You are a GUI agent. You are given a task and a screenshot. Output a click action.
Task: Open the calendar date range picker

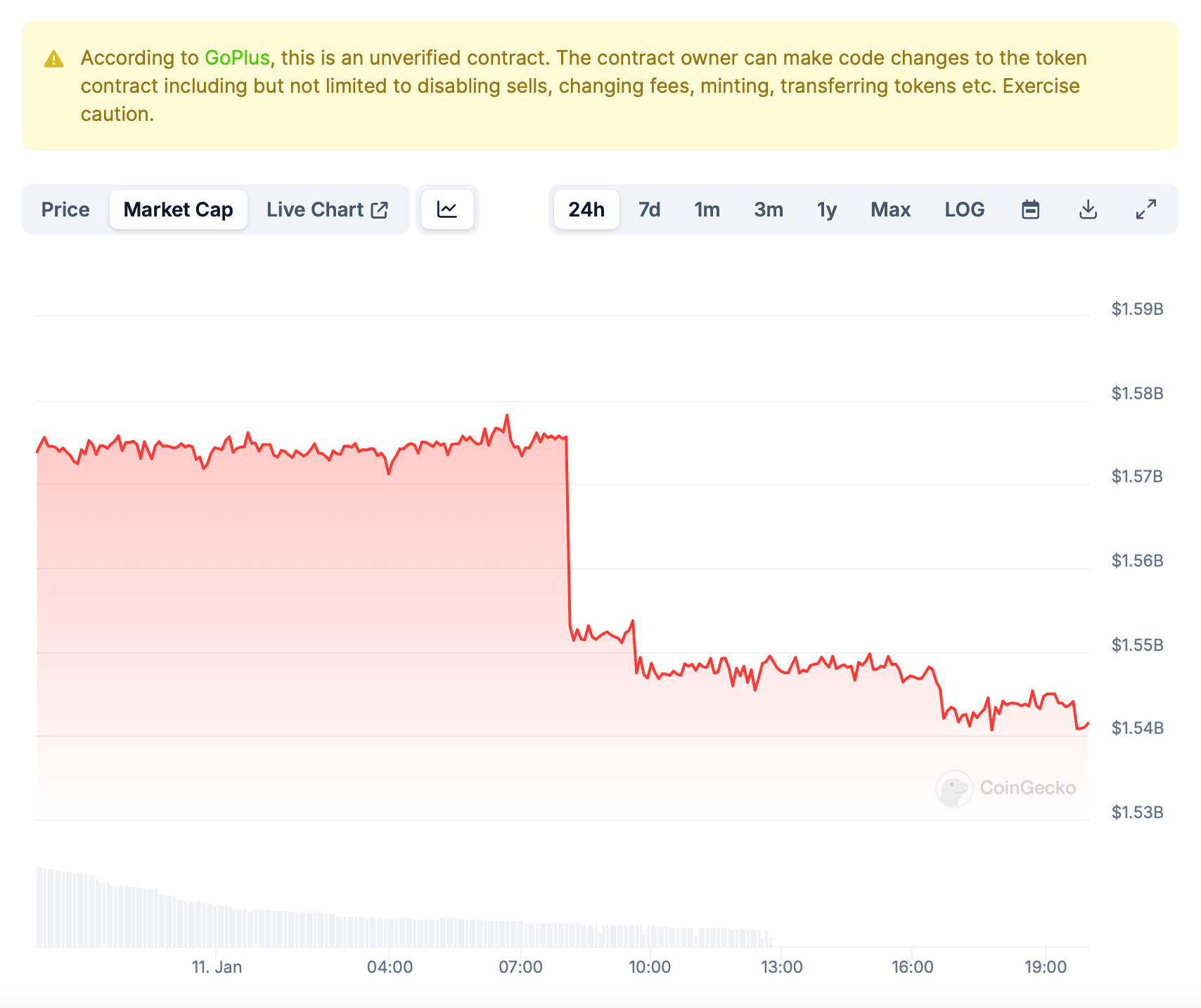[1030, 209]
